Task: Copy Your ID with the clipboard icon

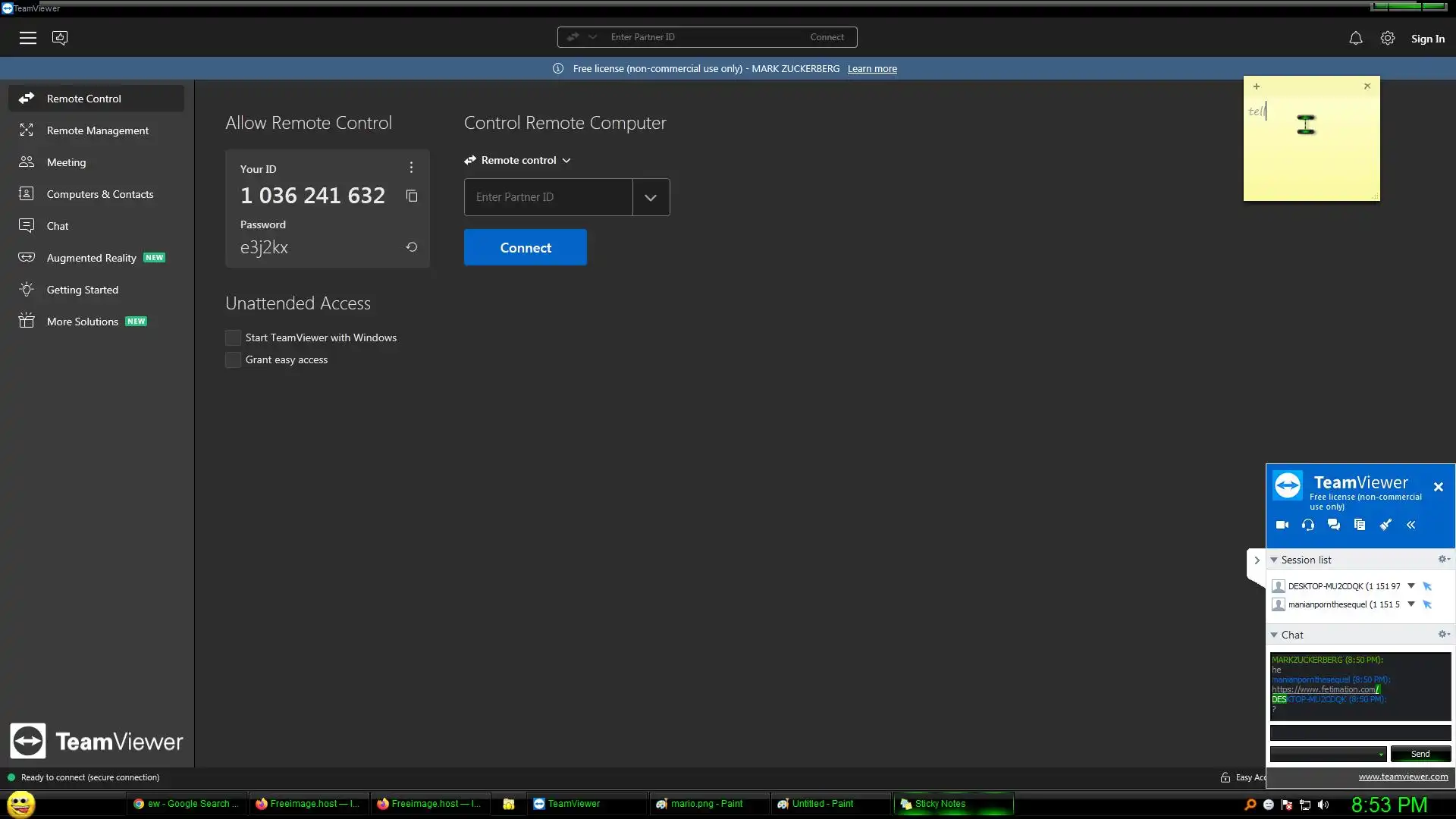Action: coord(412,196)
